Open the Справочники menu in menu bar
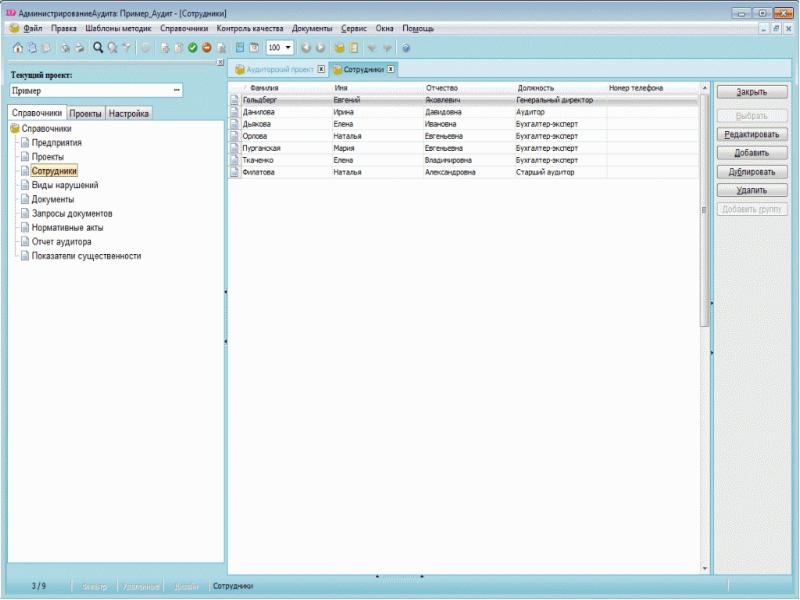 (x=184, y=28)
